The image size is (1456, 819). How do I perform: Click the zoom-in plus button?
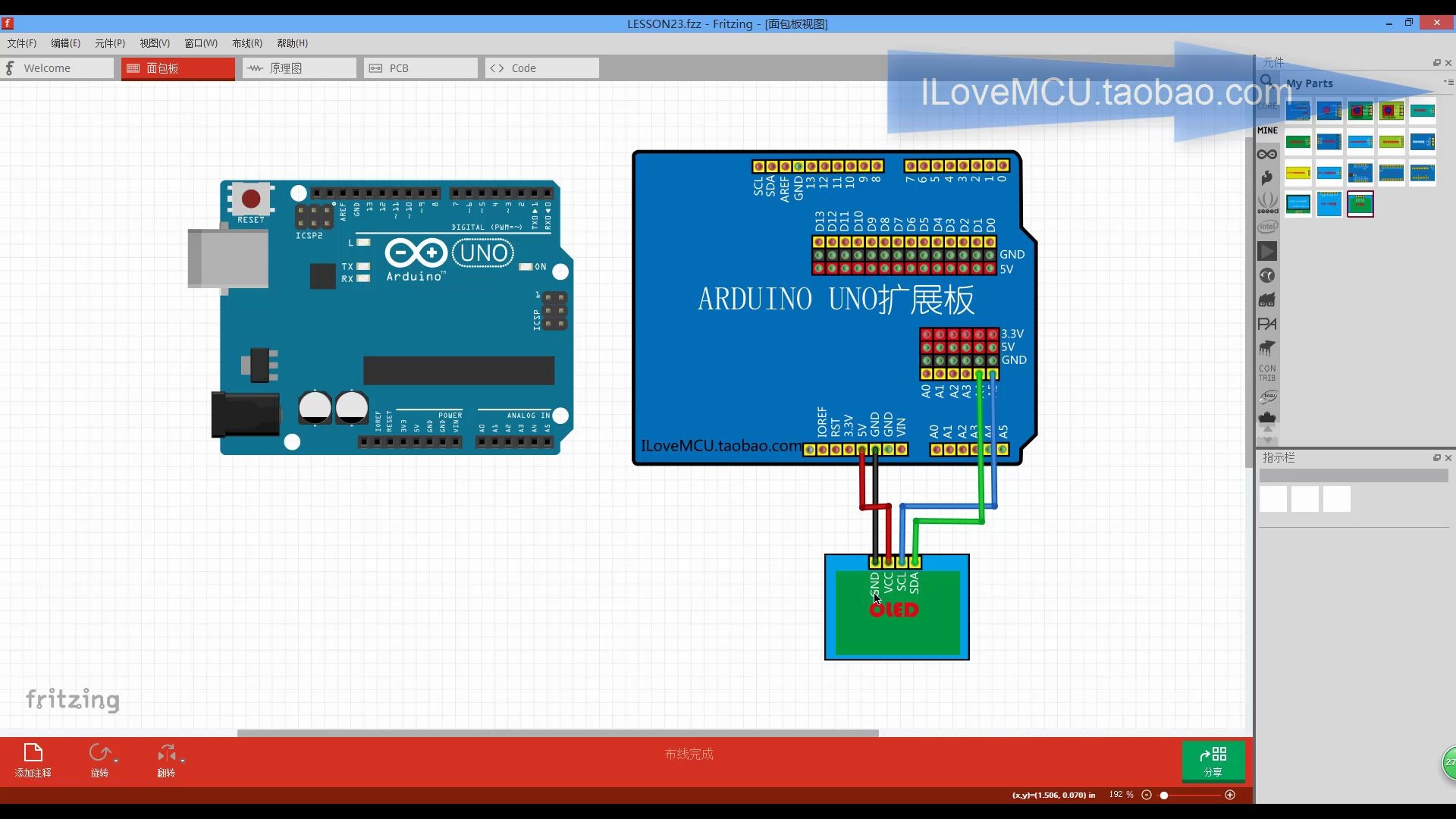tap(1230, 795)
